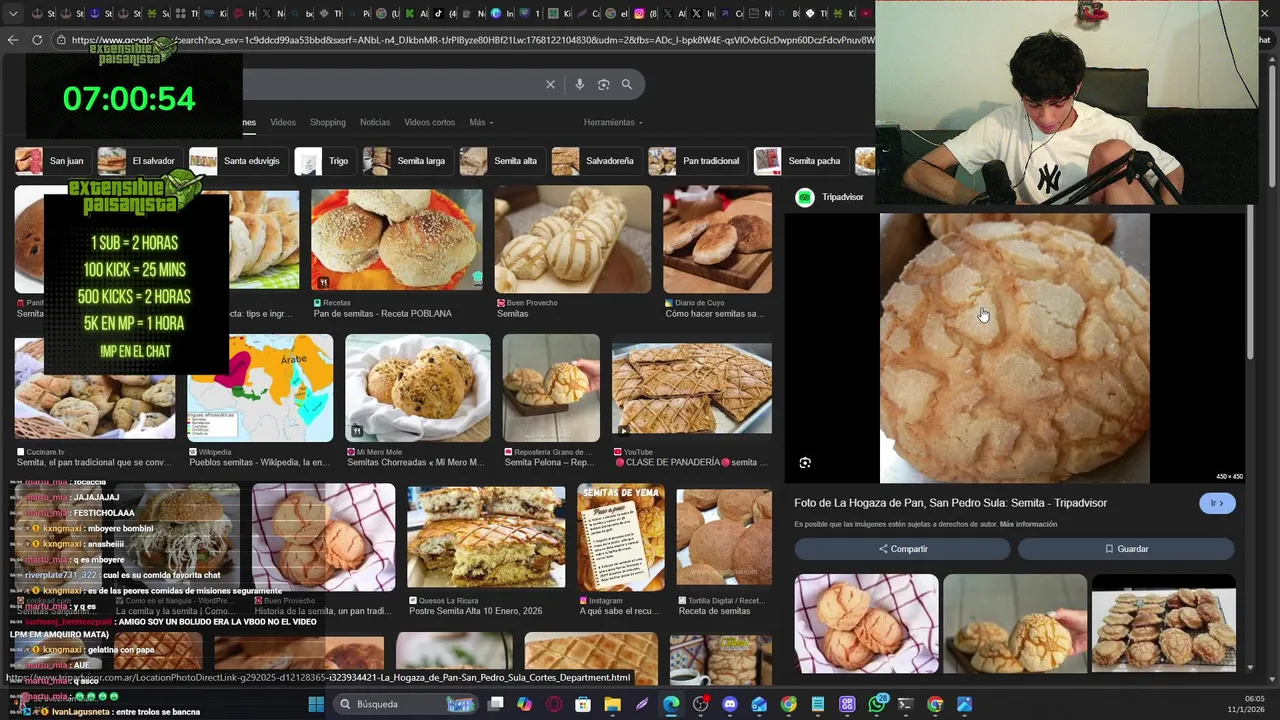Switch to the Videos cortos tab
This screenshot has width=1280, height=720.
coord(429,122)
